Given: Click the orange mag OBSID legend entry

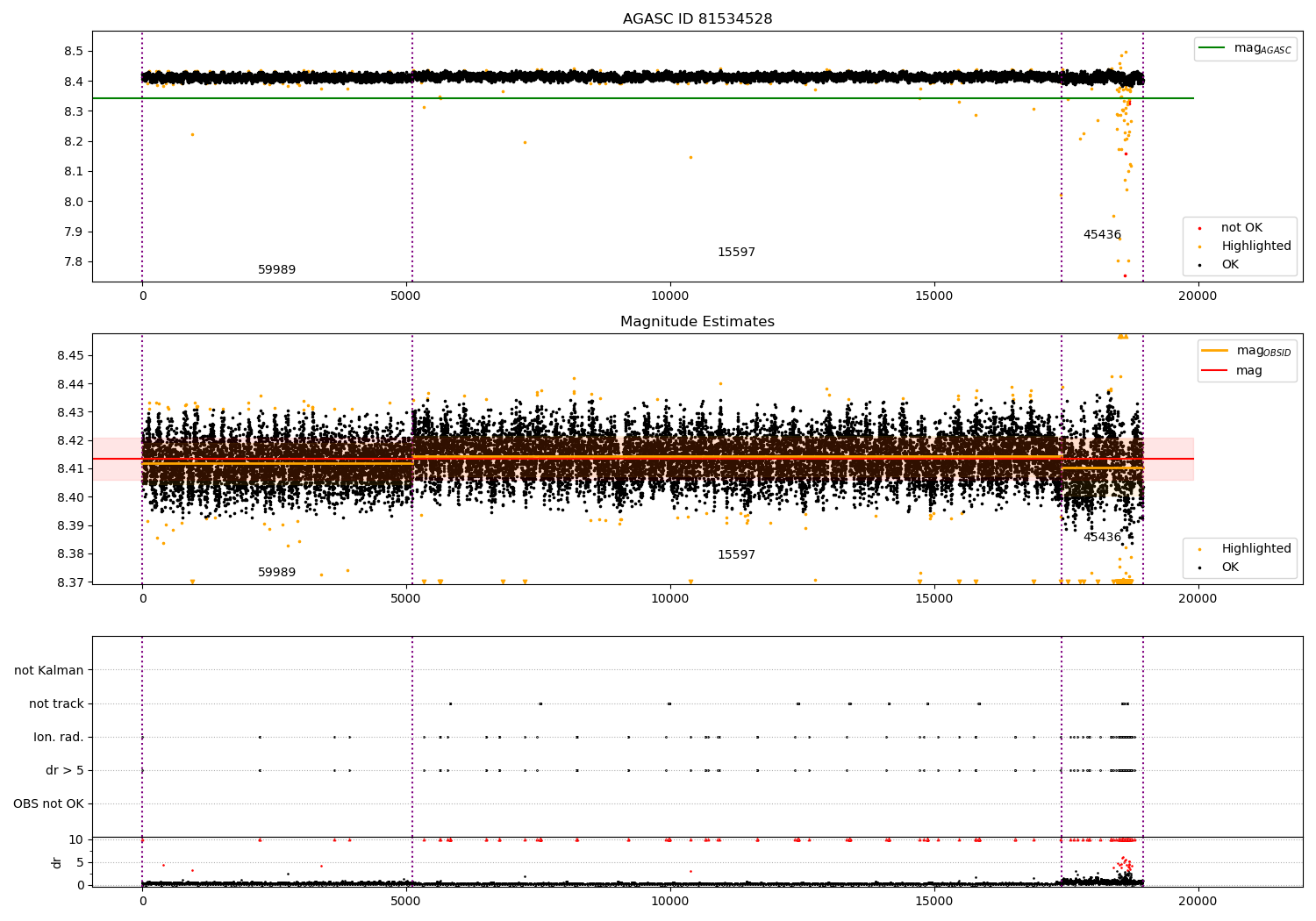Looking at the screenshot, I should [x=1247, y=351].
